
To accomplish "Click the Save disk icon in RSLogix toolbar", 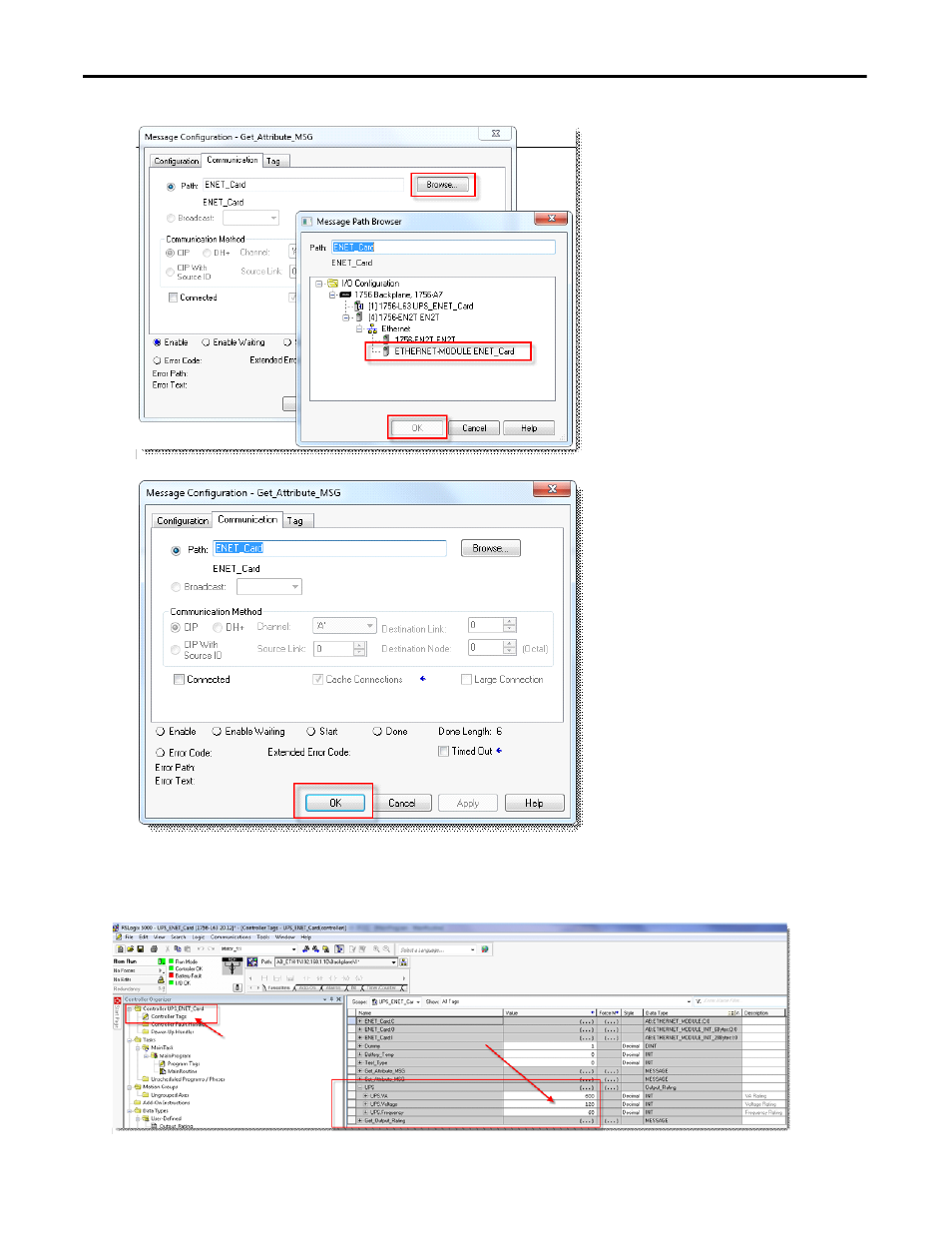I will click(x=141, y=948).
